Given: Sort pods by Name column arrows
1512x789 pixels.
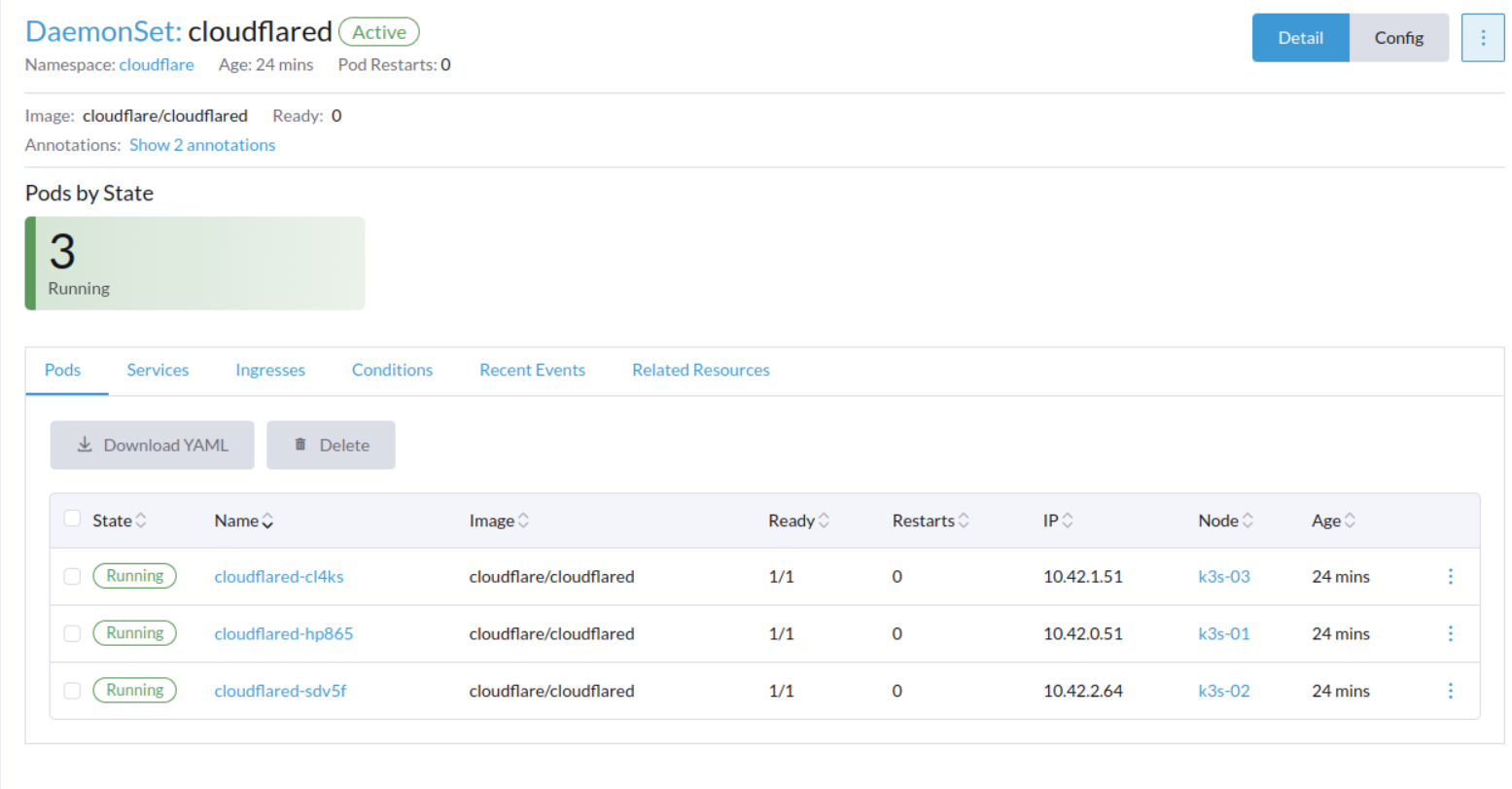Looking at the screenshot, I should coord(267,521).
